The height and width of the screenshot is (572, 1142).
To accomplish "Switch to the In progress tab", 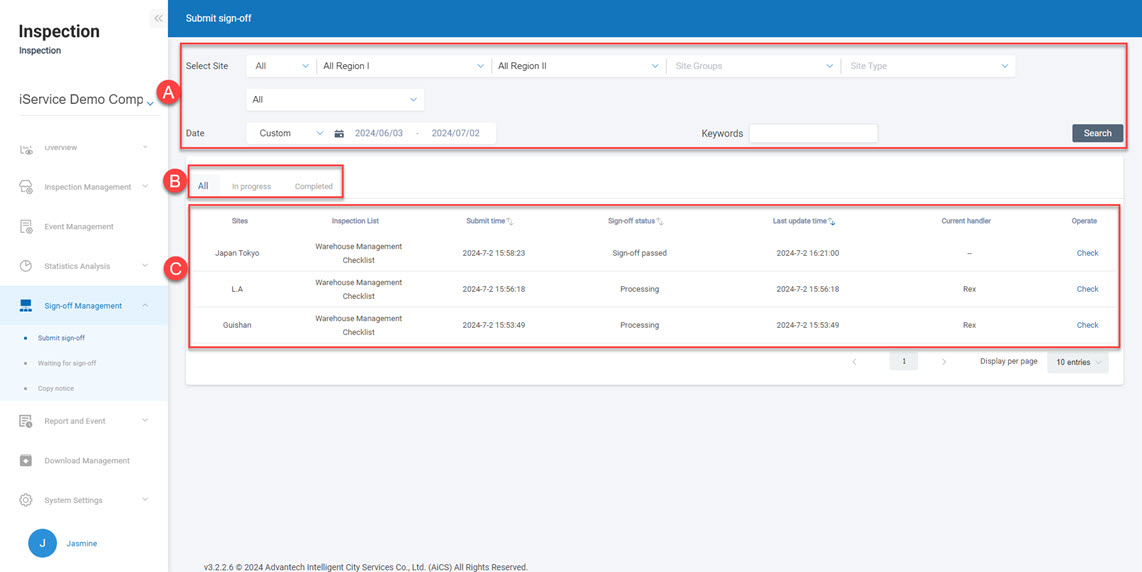I will click(251, 186).
